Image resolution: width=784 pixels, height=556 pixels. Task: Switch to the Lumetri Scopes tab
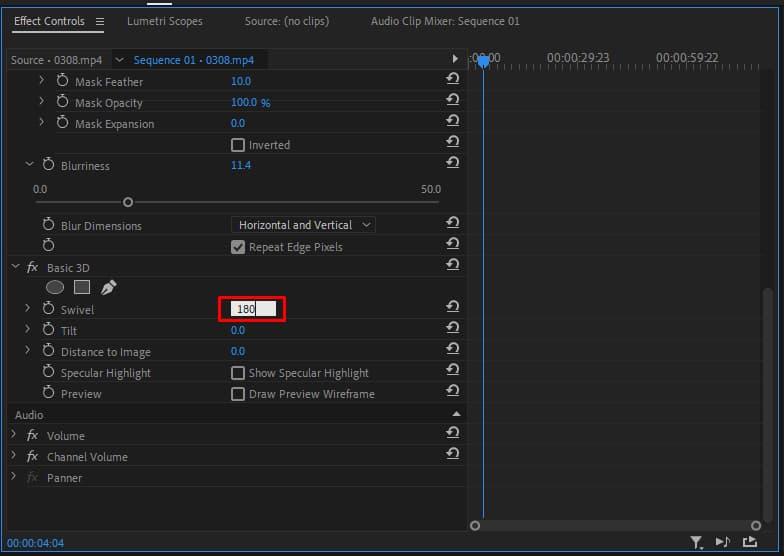[x=164, y=21]
